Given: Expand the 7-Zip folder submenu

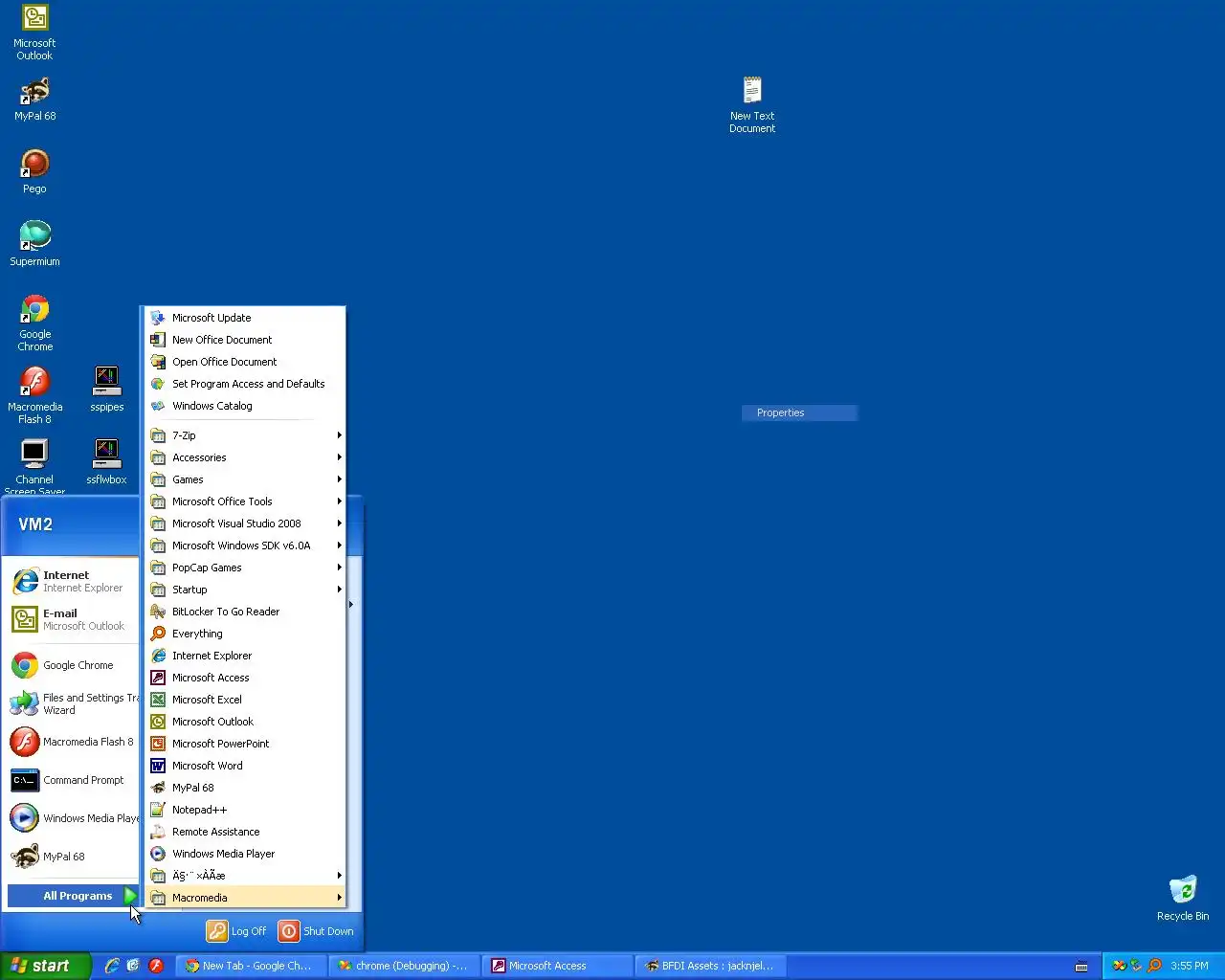Looking at the screenshot, I should (x=244, y=435).
